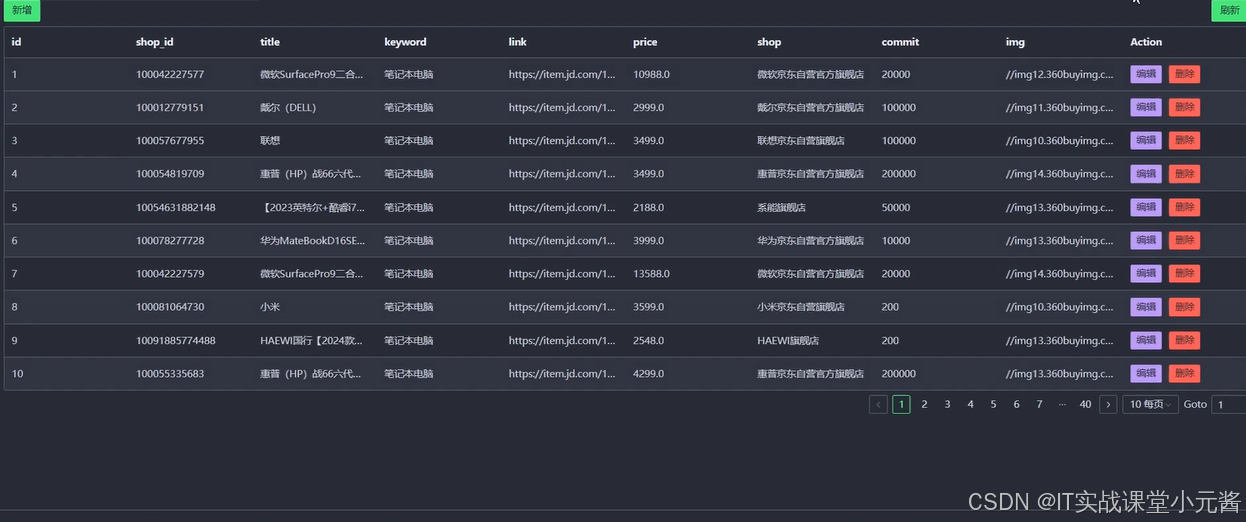
Task: Edit row with price 4299.0
Action: click(x=1146, y=373)
